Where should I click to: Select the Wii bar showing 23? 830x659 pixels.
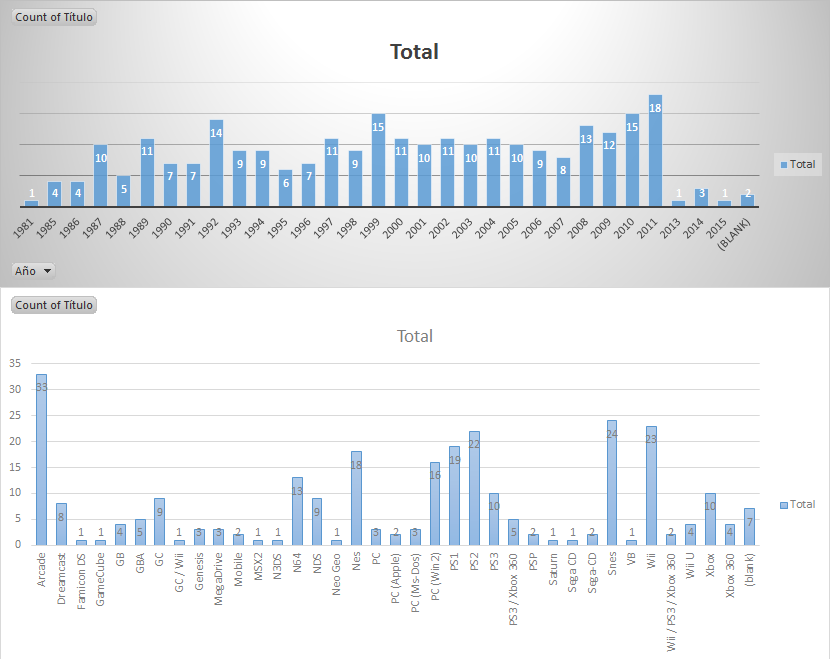click(x=650, y=485)
